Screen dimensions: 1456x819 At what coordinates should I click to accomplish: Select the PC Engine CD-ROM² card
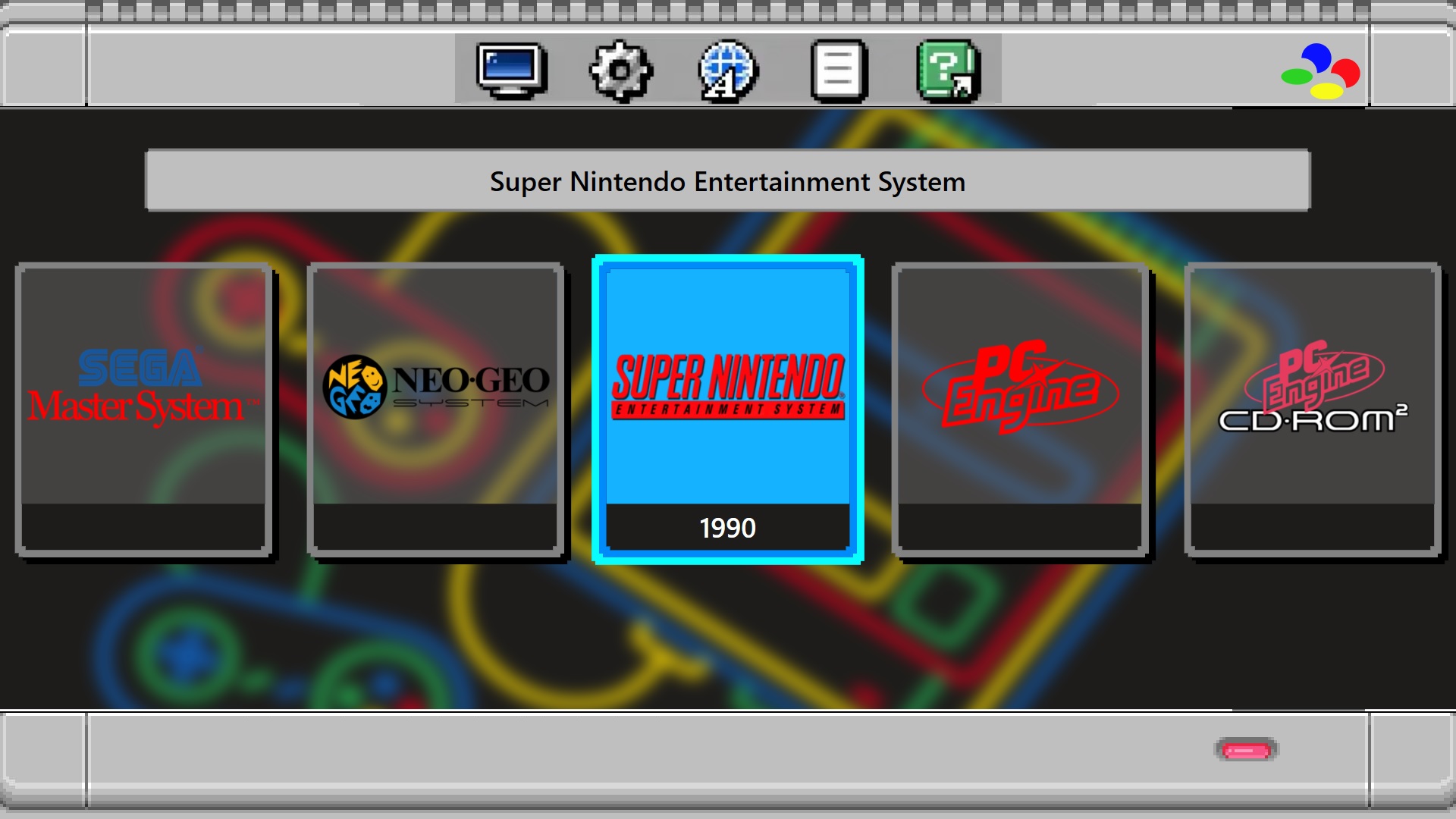click(x=1313, y=409)
